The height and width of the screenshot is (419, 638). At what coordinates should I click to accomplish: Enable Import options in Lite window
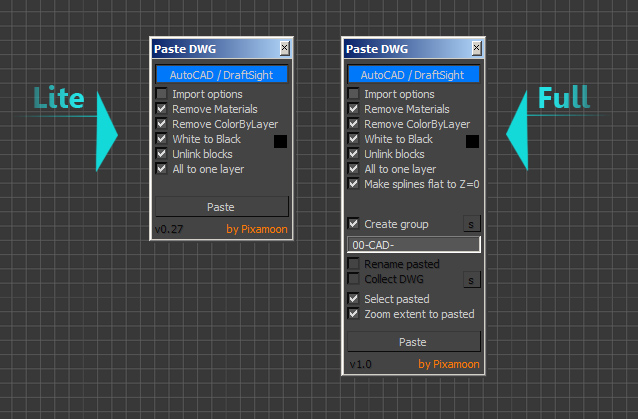pyautogui.click(x=162, y=94)
